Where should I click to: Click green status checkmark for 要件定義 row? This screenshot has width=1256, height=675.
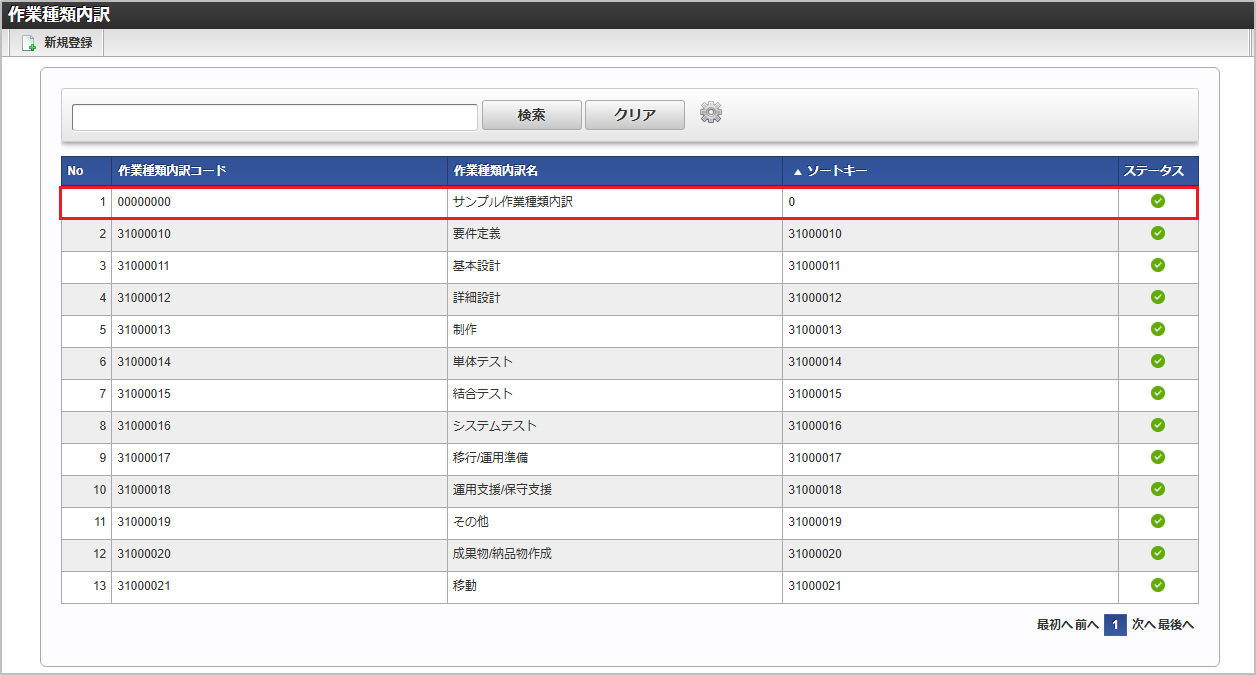[x=1157, y=233]
